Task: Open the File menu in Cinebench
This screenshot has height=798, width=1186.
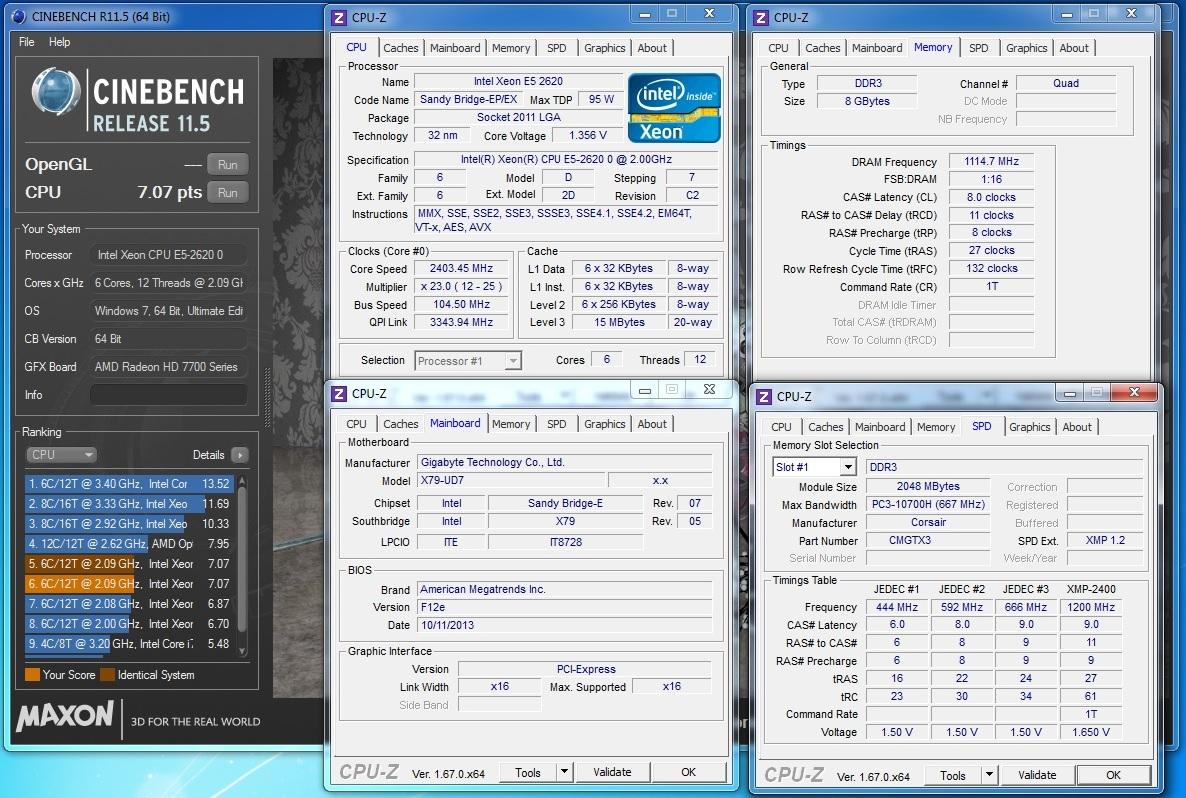Action: click(x=26, y=42)
